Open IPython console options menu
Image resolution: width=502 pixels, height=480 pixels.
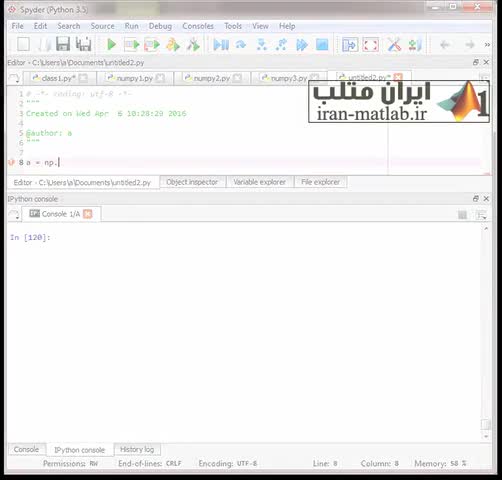tap(482, 215)
